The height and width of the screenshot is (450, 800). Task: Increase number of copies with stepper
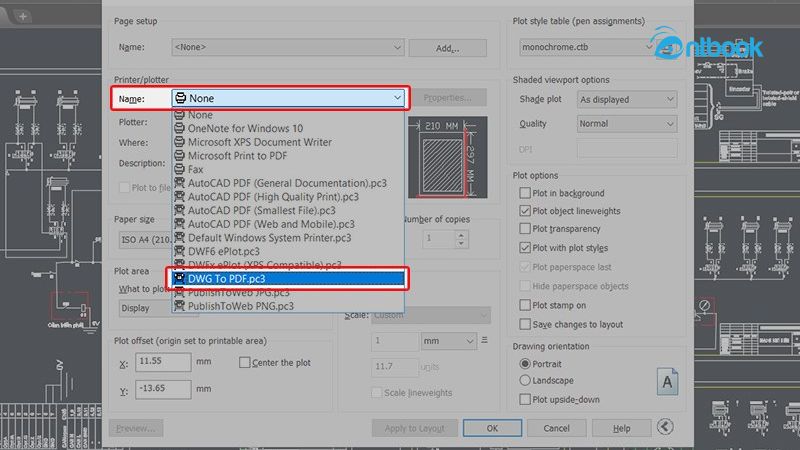[x=461, y=235]
